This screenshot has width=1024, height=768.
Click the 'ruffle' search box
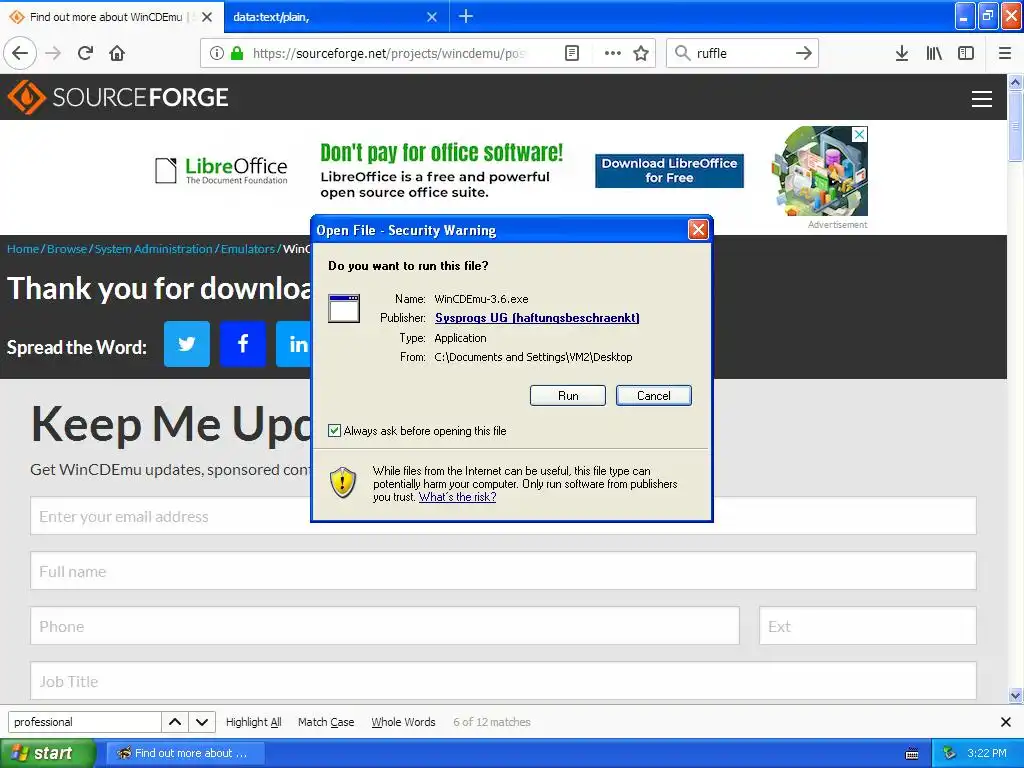[x=741, y=54]
